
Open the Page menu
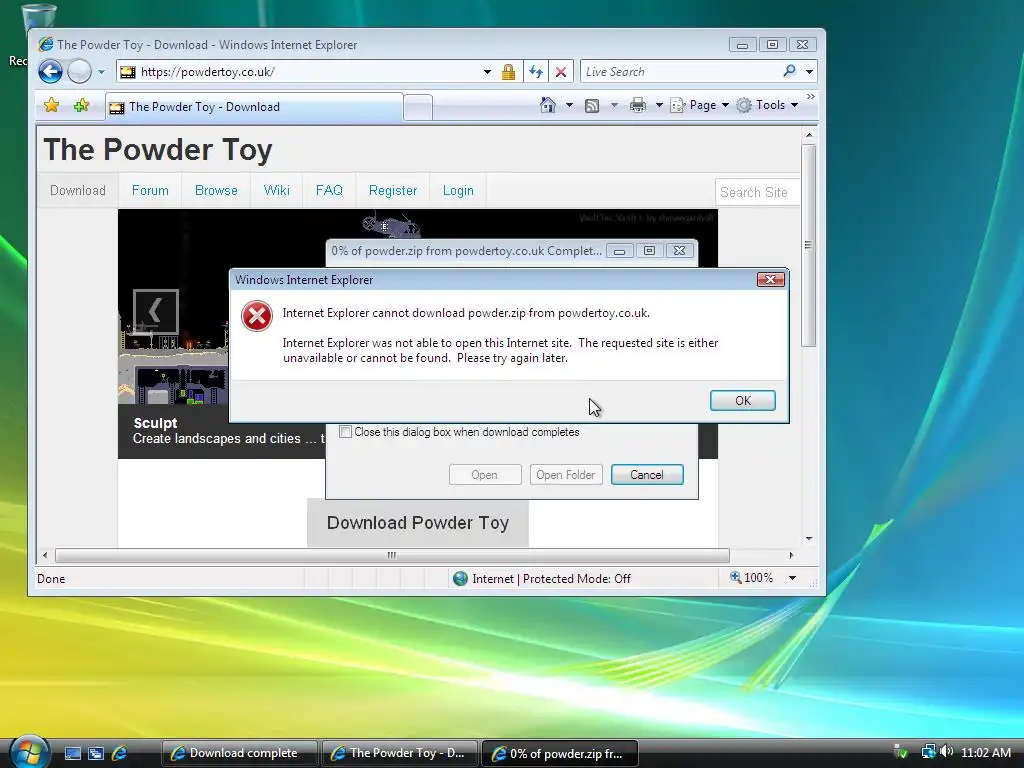(x=699, y=105)
